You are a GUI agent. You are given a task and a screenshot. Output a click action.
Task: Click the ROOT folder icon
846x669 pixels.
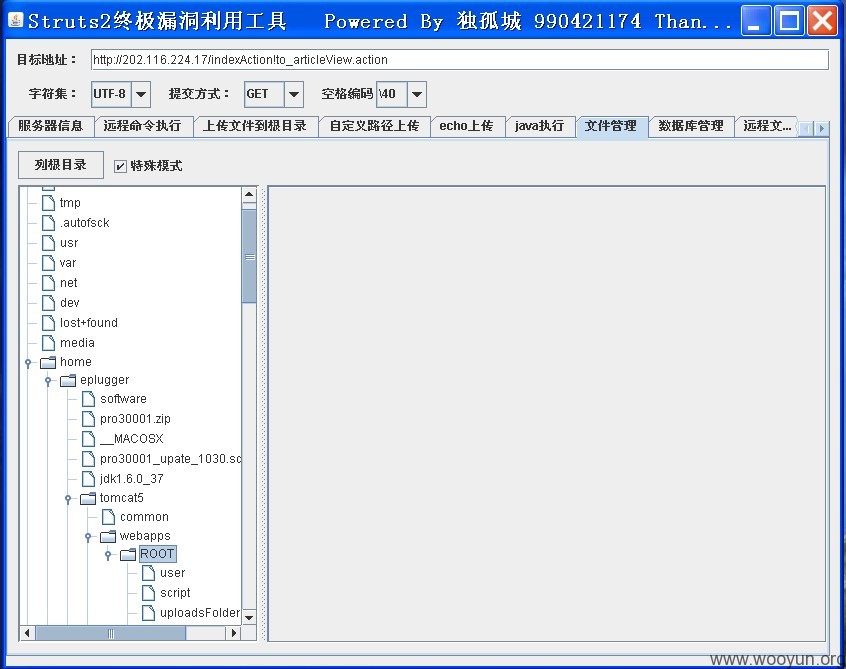(128, 555)
